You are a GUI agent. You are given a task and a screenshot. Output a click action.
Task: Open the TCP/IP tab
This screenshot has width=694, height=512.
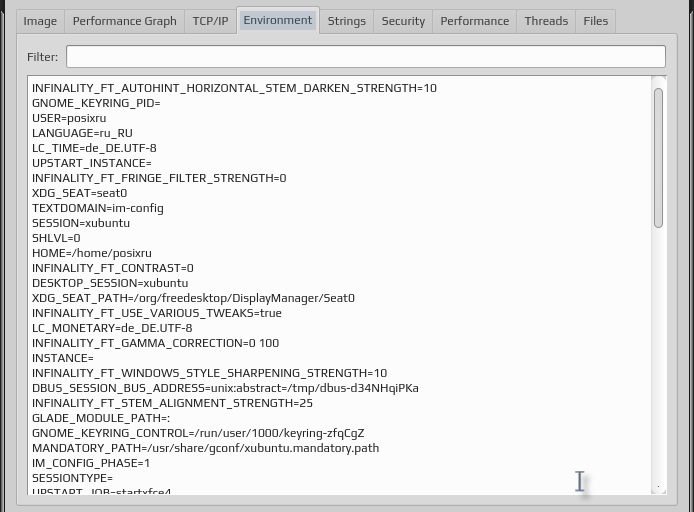210,21
